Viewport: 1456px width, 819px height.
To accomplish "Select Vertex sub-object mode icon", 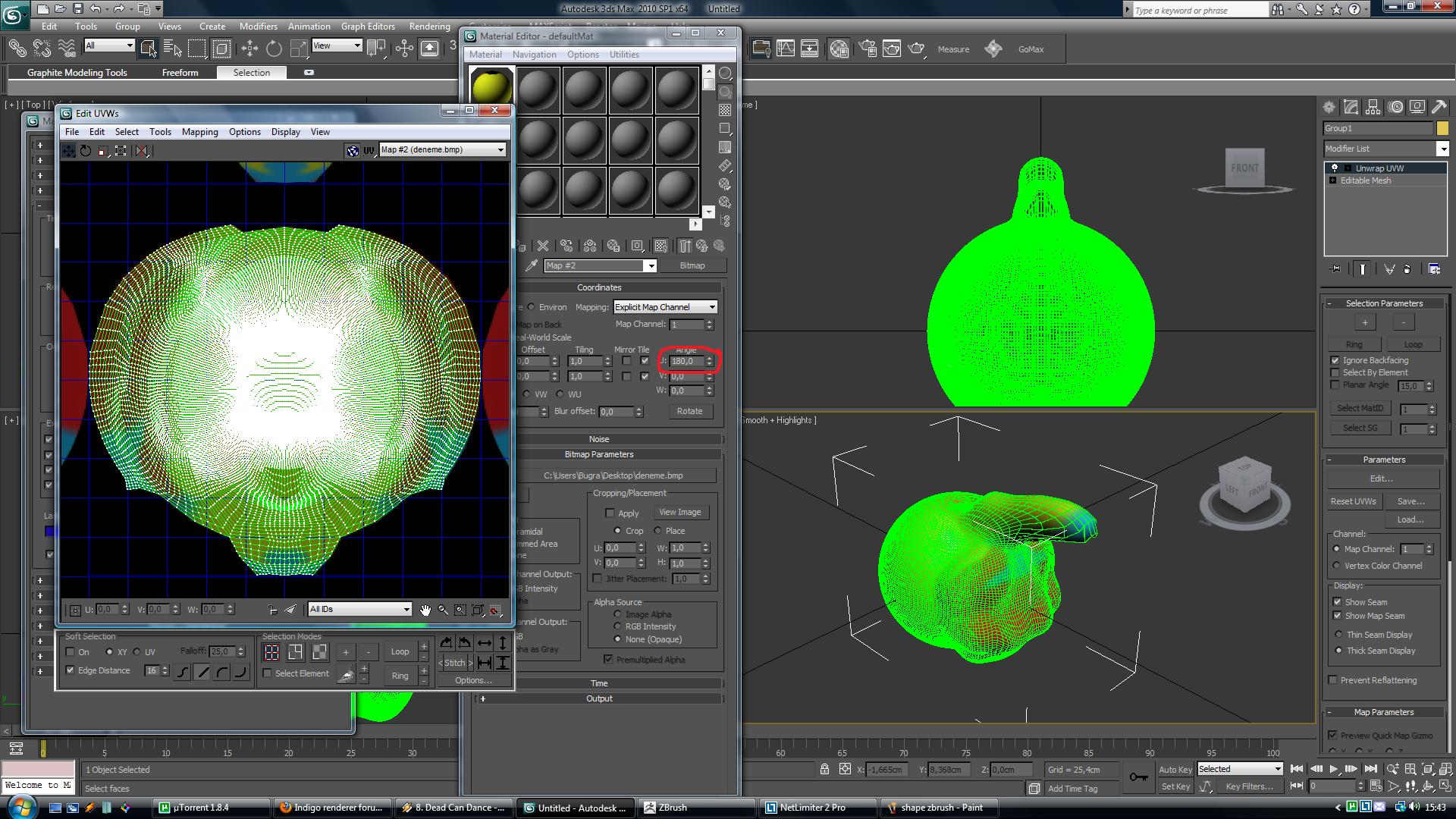I will 271,652.
